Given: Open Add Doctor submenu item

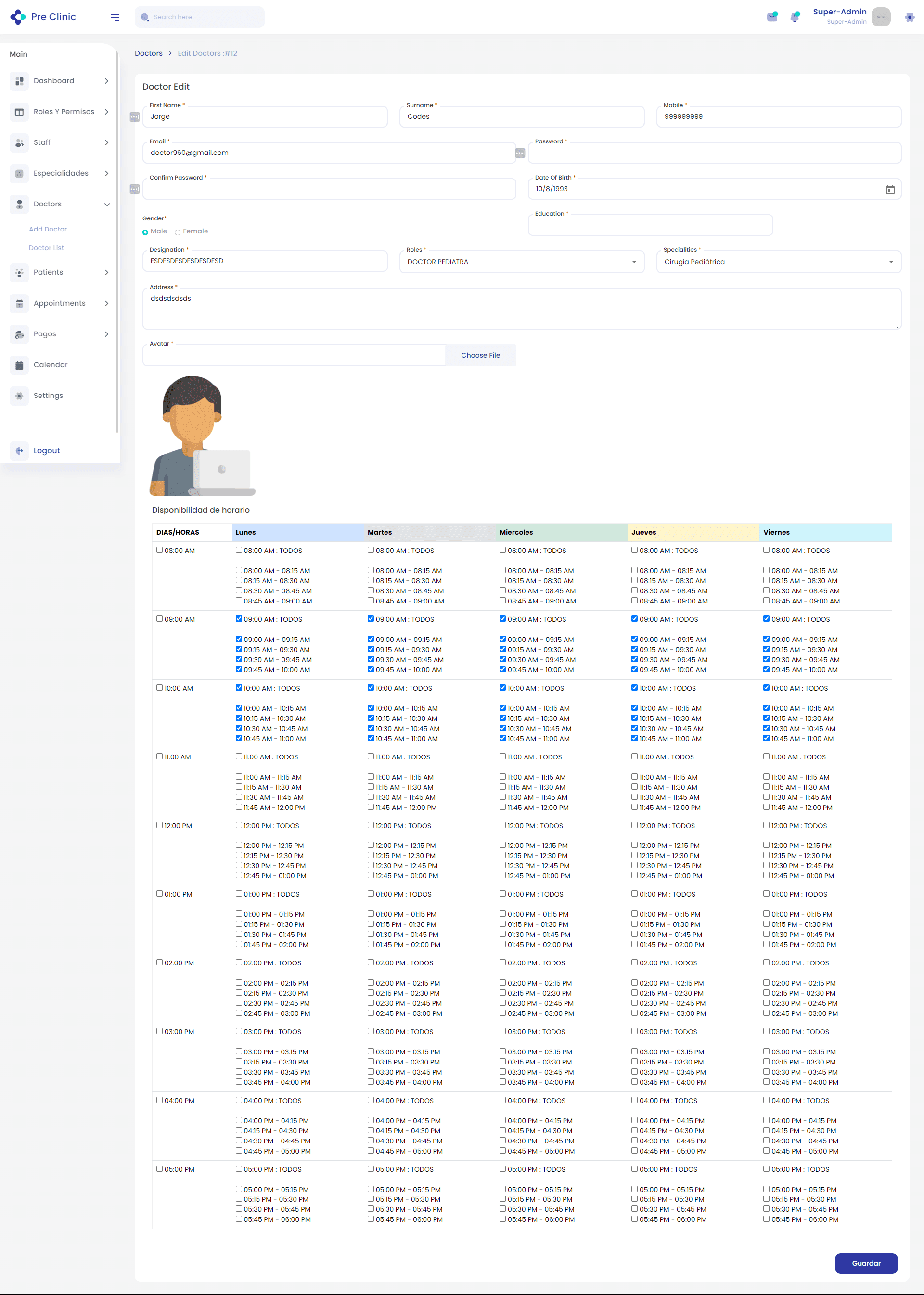Looking at the screenshot, I should coord(48,229).
